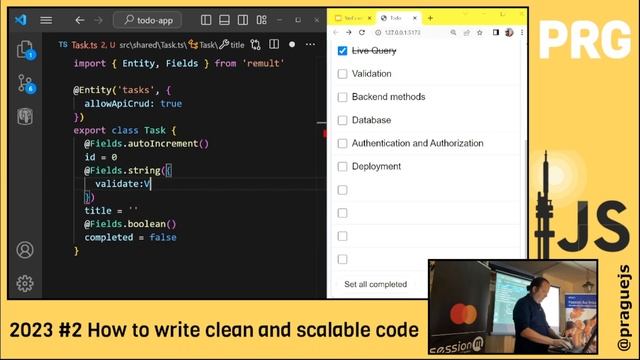Viewport: 640px width, 360px height.
Task: Open Customize Layout icon
Action: pyautogui.click(x=262, y=20)
